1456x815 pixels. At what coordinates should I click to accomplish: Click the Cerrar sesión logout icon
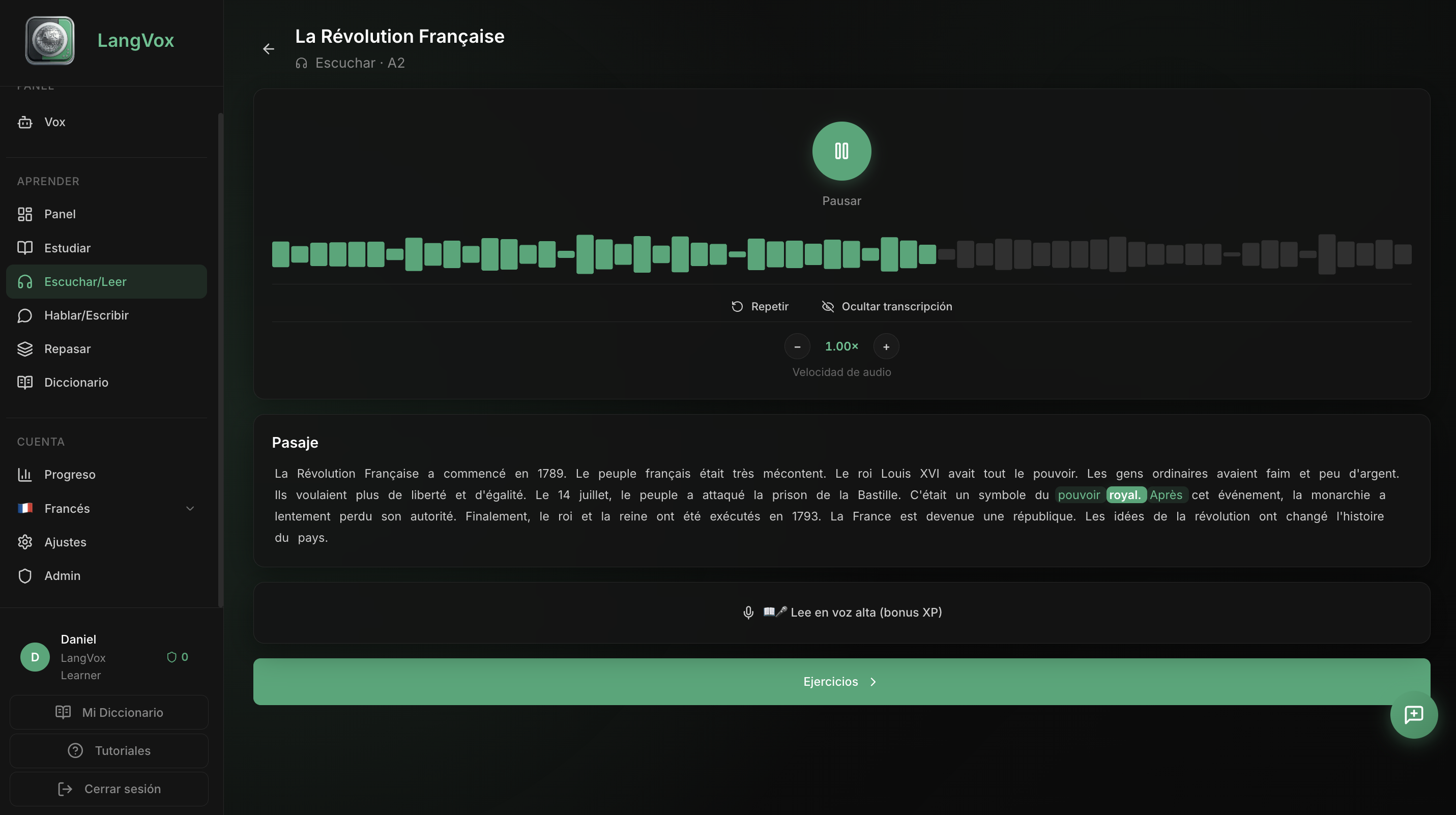(x=65, y=789)
